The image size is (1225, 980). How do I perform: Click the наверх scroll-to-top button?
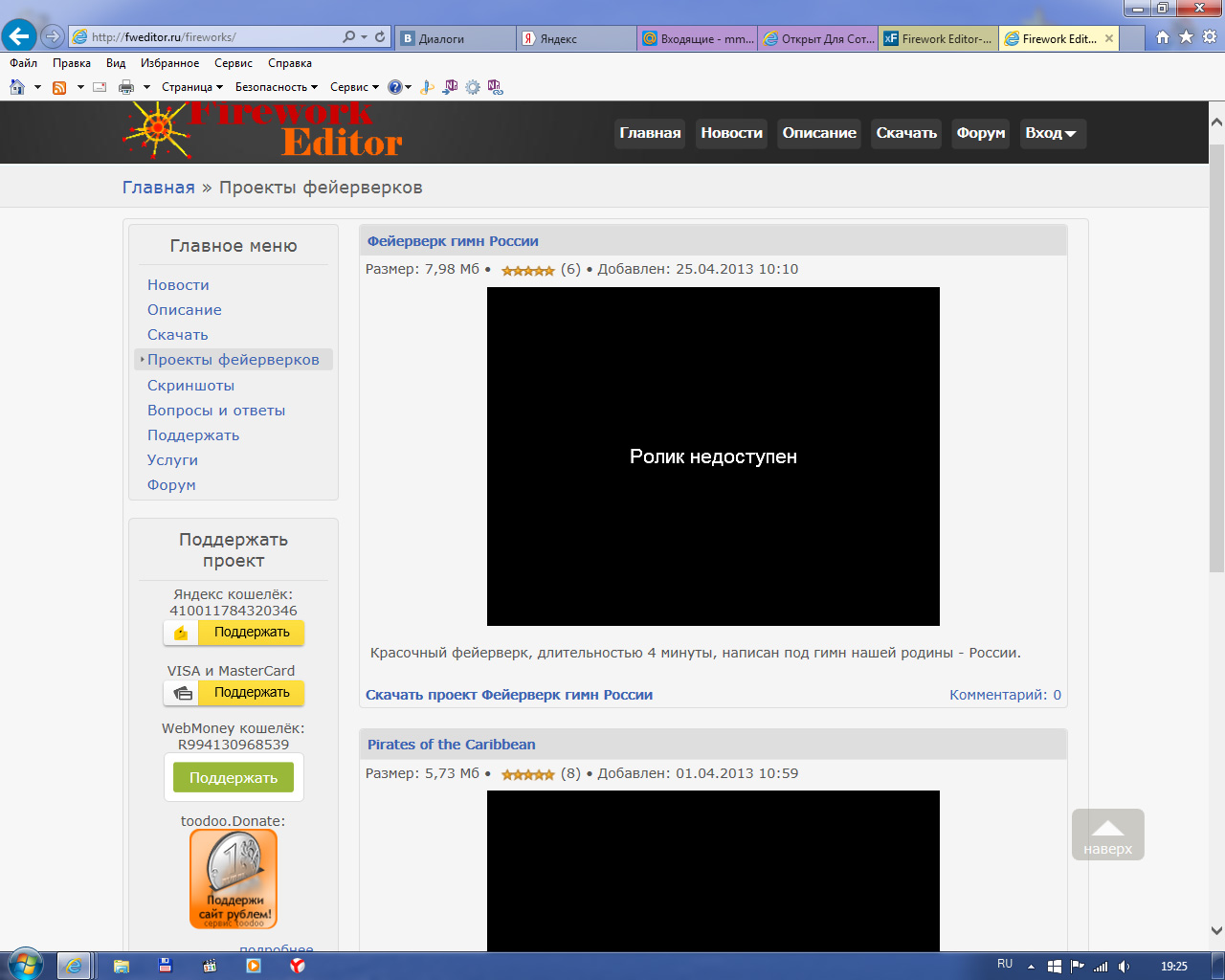[x=1107, y=835]
